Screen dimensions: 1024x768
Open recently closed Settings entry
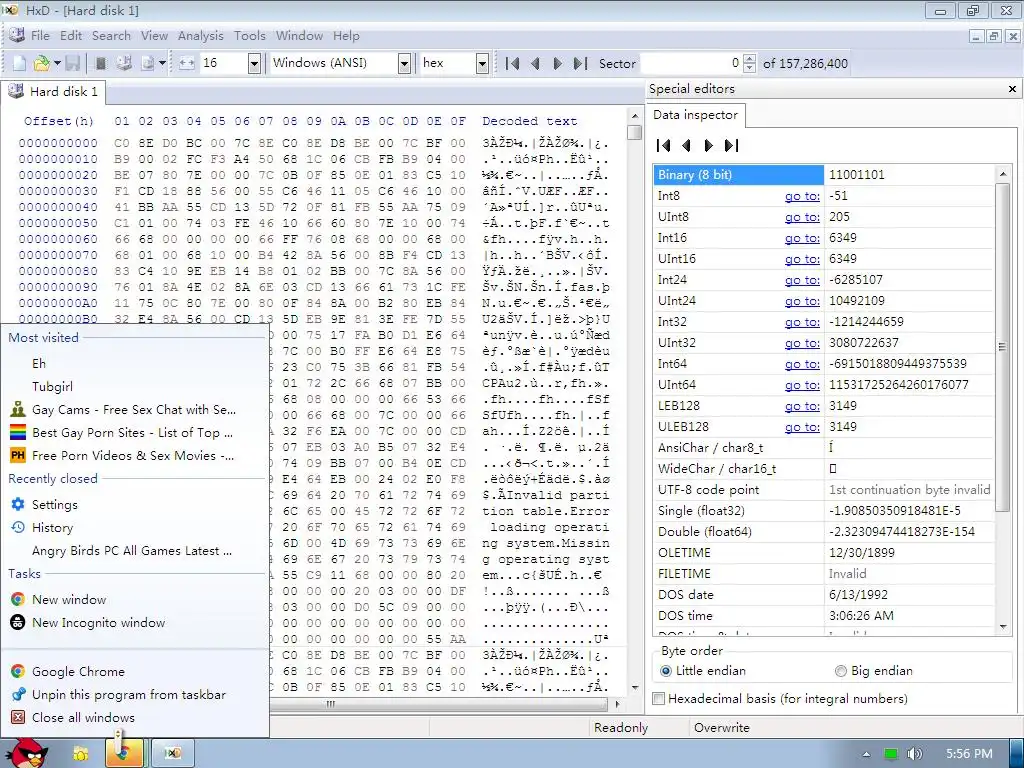pos(136,504)
